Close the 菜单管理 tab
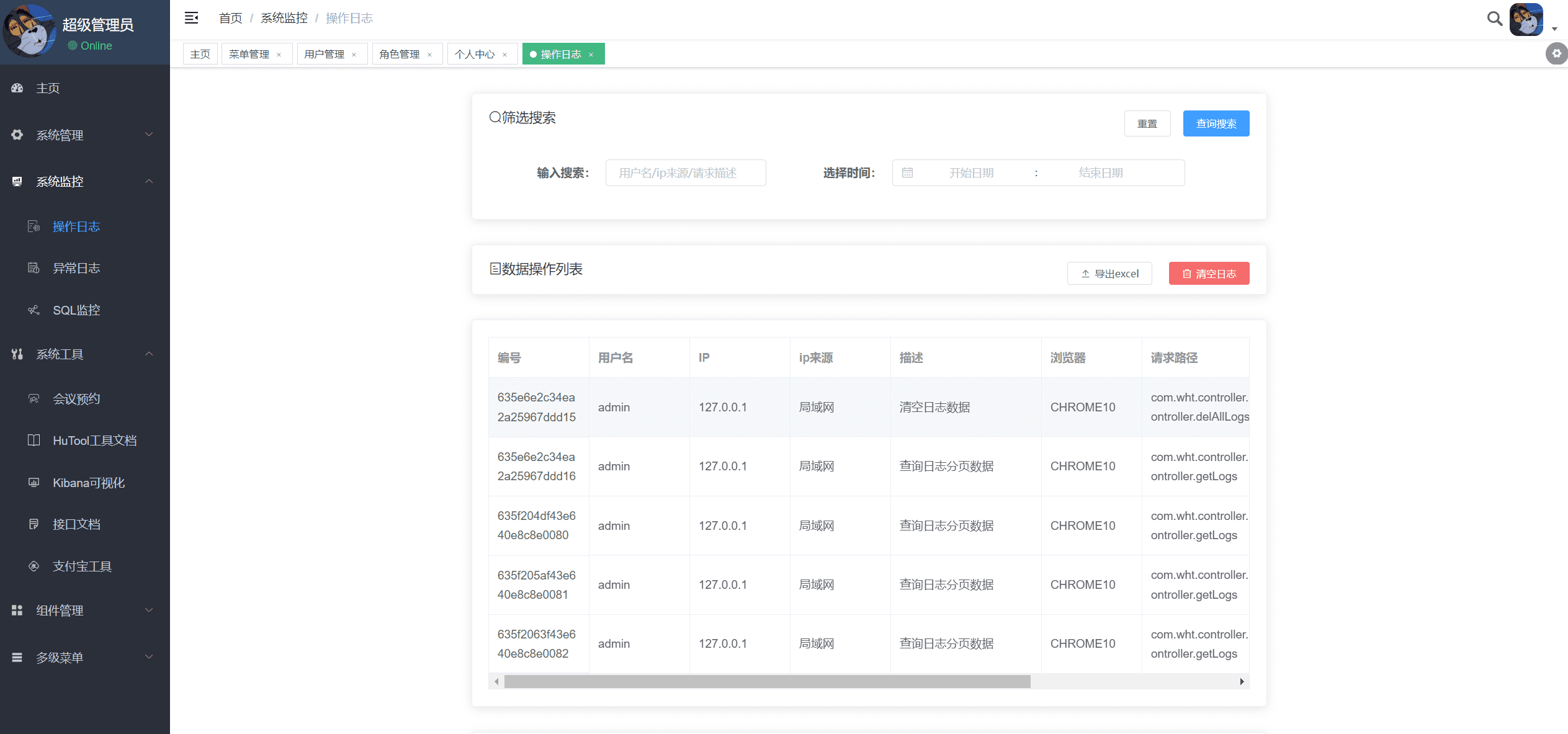The height and width of the screenshot is (734, 1568). click(x=279, y=55)
